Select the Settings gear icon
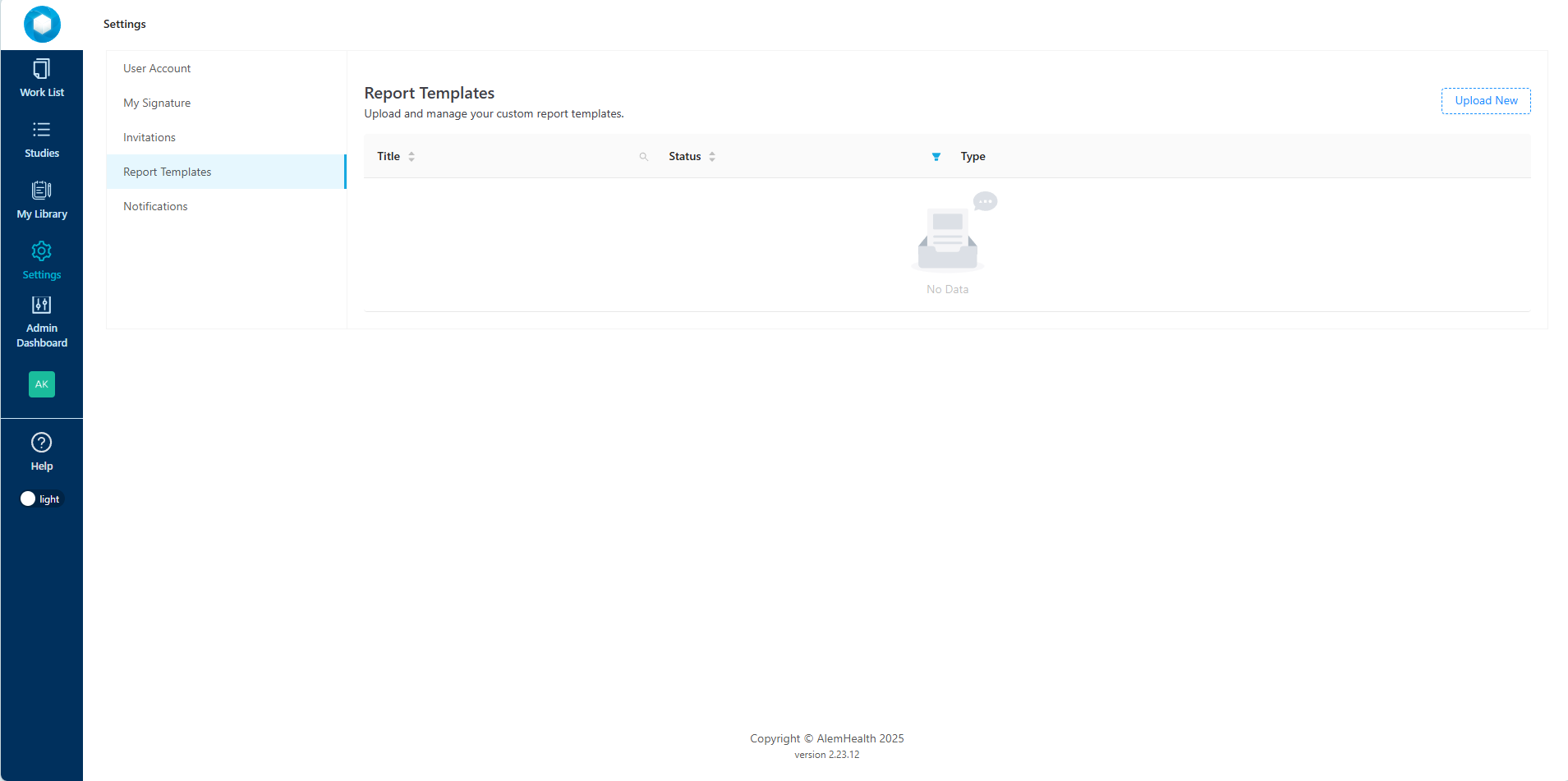 [42, 251]
